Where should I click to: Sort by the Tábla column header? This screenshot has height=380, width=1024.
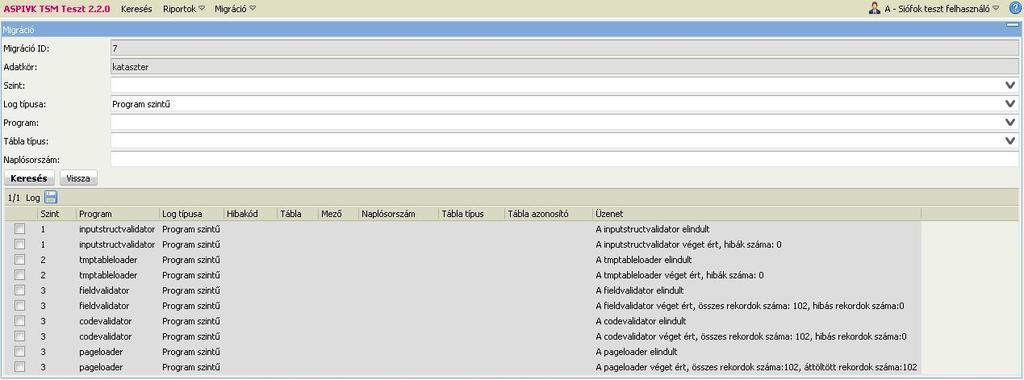click(x=298, y=214)
